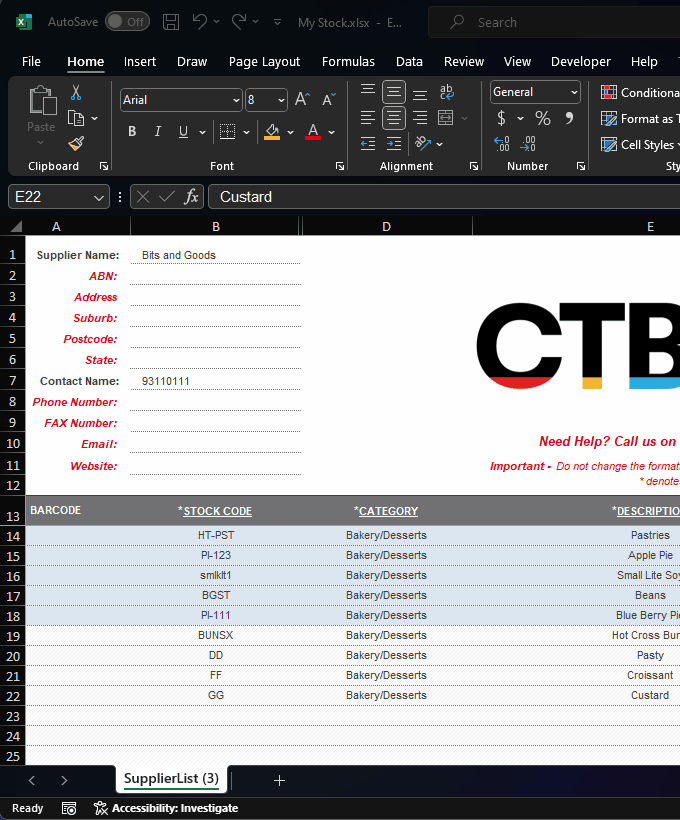Click inside the Search box
This screenshot has width=680, height=820.
[x=554, y=22]
